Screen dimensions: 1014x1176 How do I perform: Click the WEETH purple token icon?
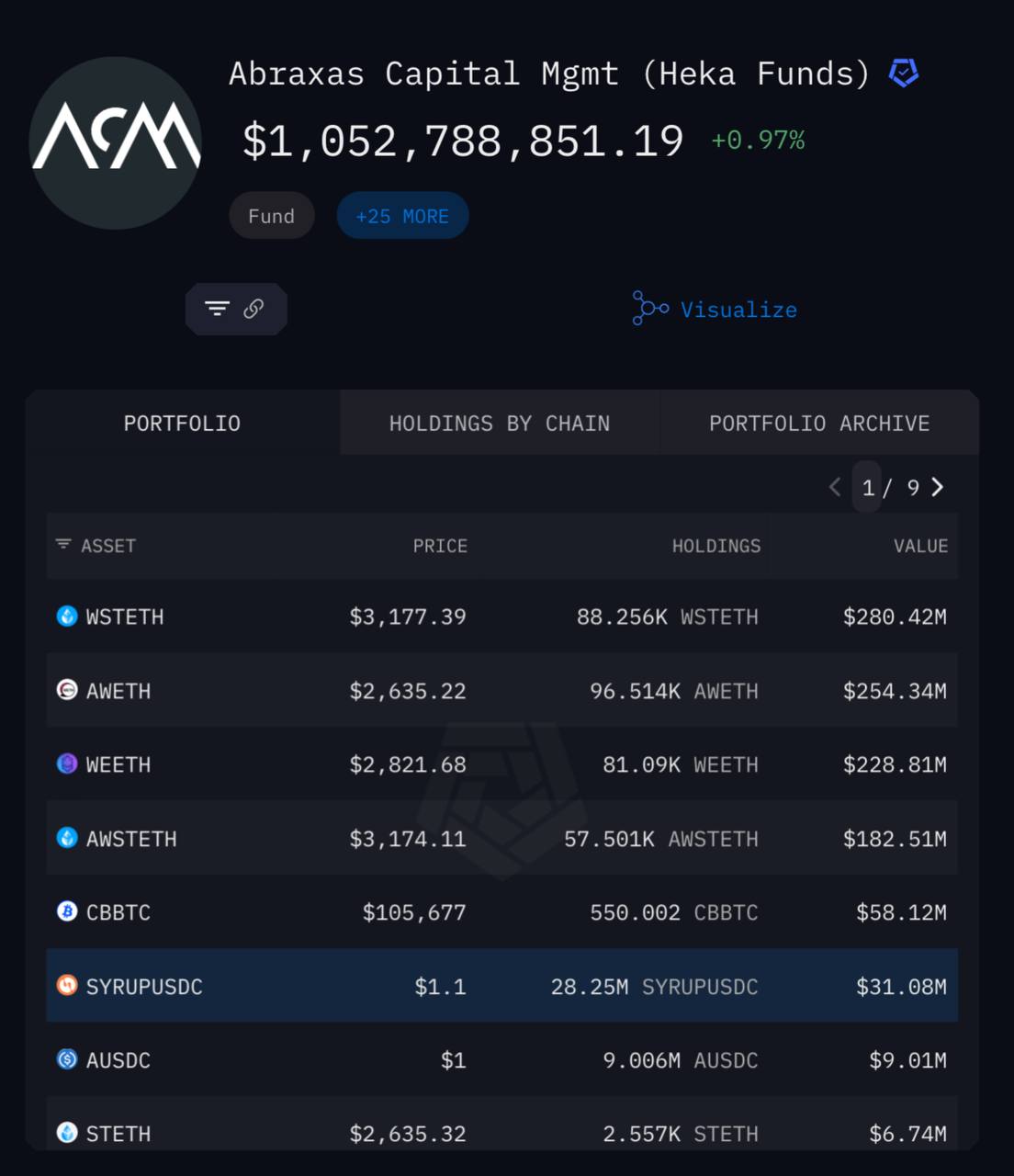pos(67,763)
